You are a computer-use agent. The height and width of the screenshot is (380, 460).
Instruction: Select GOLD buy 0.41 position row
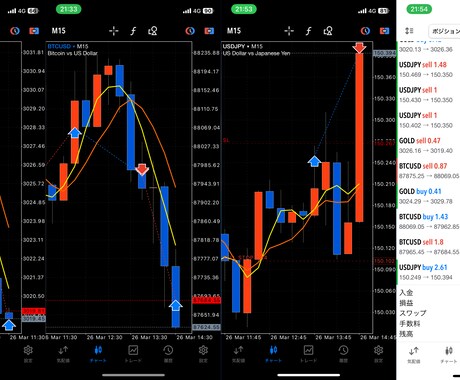coord(428,196)
